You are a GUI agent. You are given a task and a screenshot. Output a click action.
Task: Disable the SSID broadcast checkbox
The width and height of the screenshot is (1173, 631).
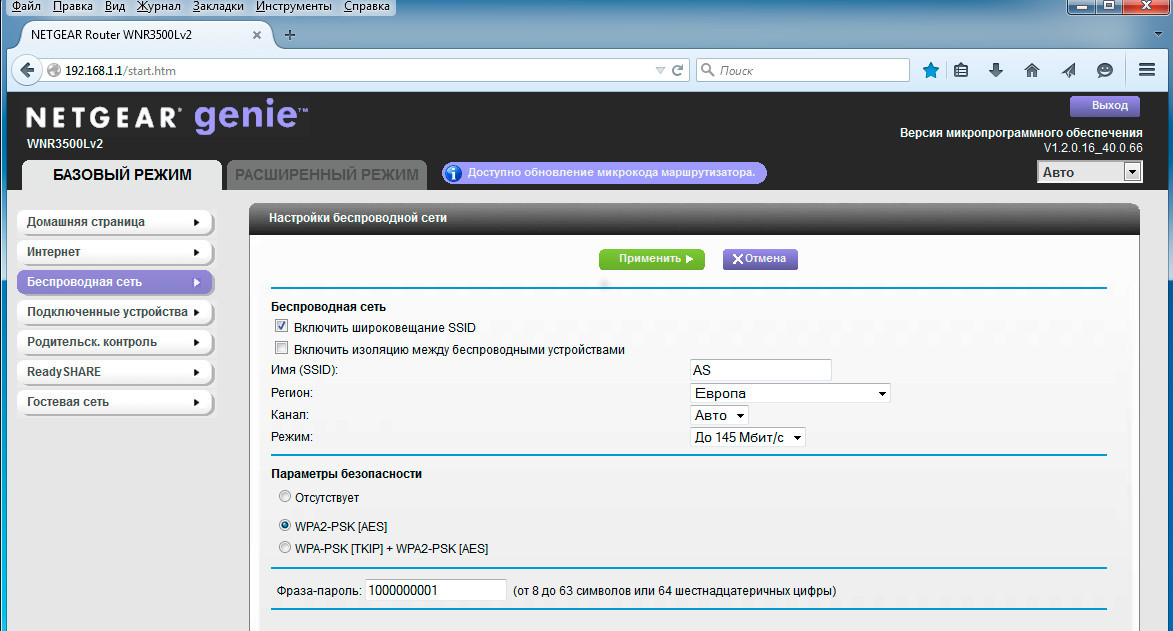click(281, 327)
